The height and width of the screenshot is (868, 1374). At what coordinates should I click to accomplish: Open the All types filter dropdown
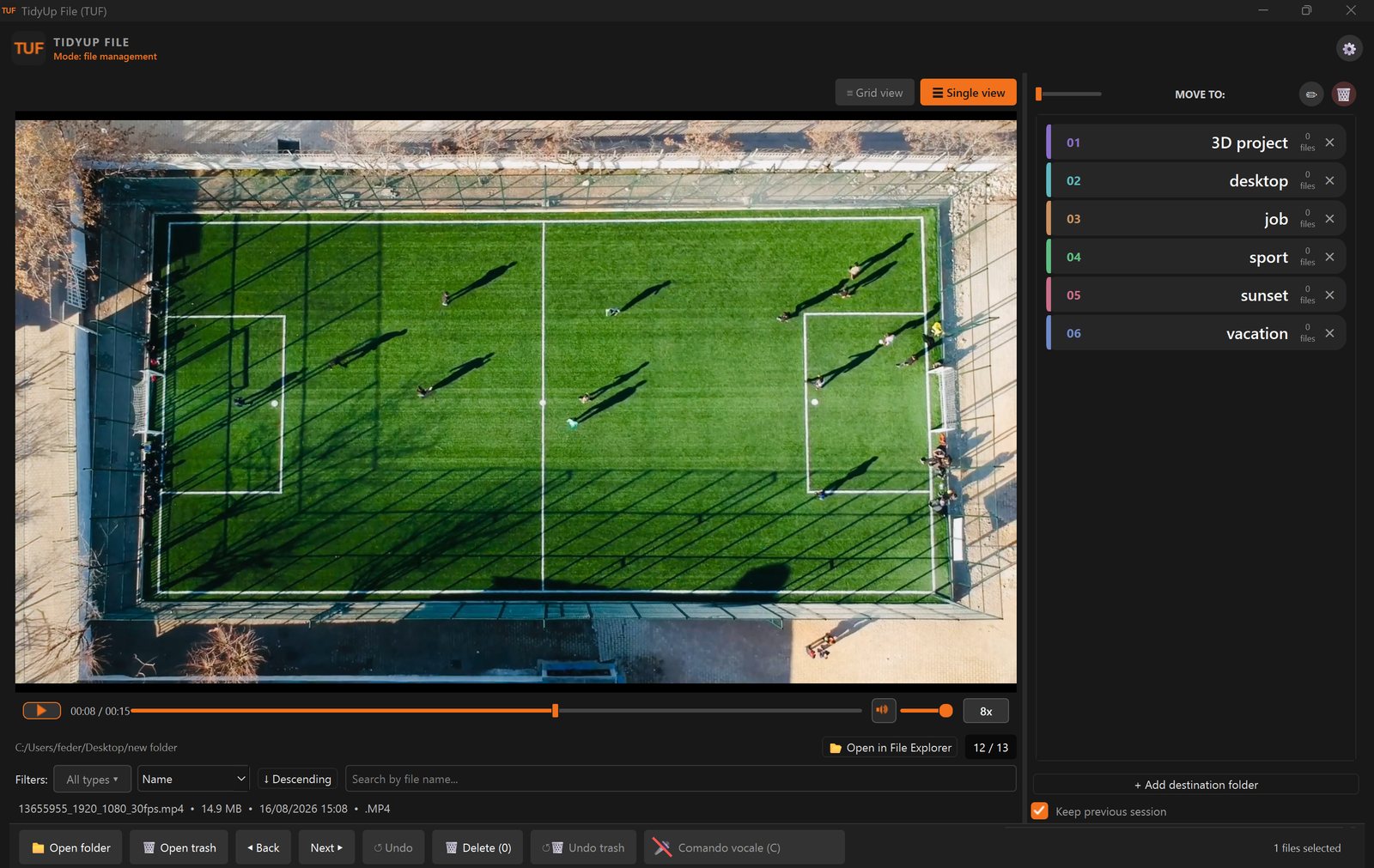pyautogui.click(x=92, y=780)
